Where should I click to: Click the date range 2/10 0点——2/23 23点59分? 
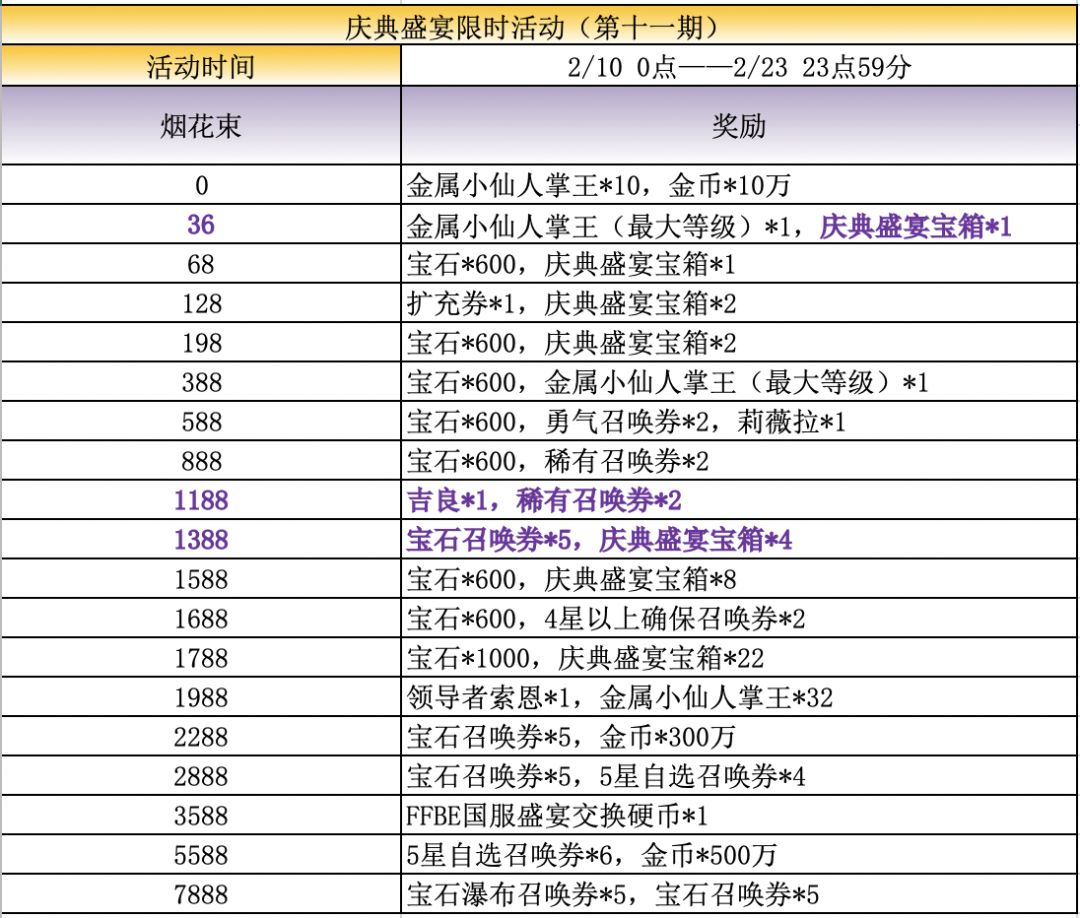(739, 67)
